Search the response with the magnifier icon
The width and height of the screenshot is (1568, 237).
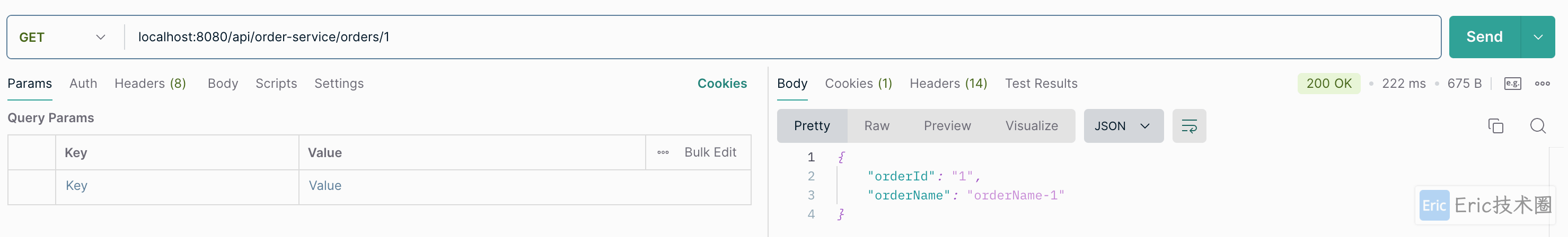click(1538, 126)
